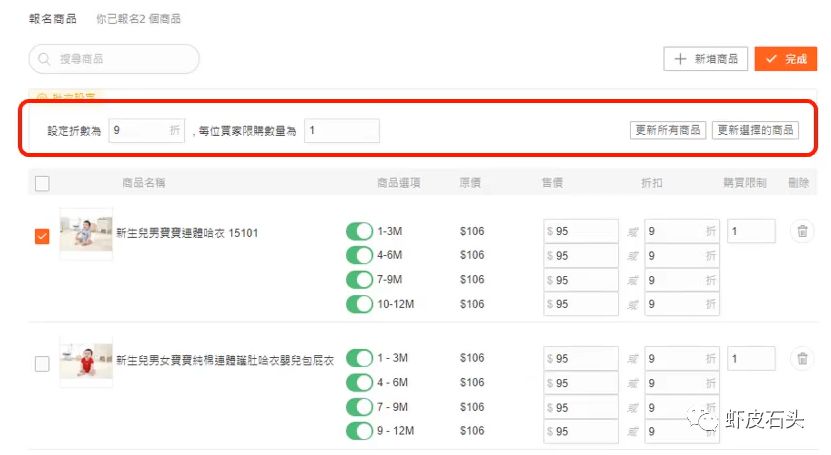The height and width of the screenshot is (455, 831).
Task: Edit sale price field for 7 - 9M
Action: coord(581,407)
